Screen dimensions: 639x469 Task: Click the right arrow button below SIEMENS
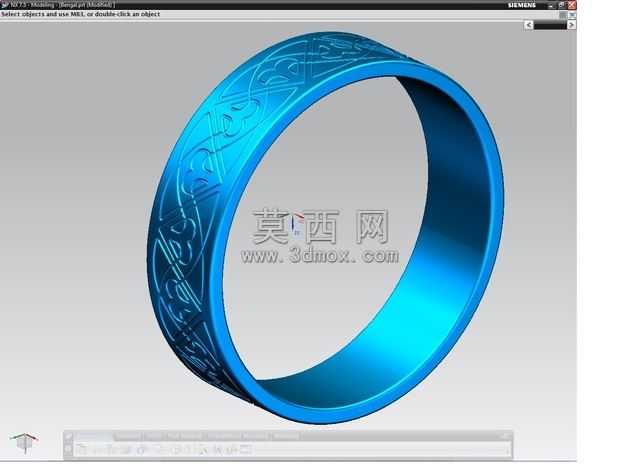tap(571, 25)
